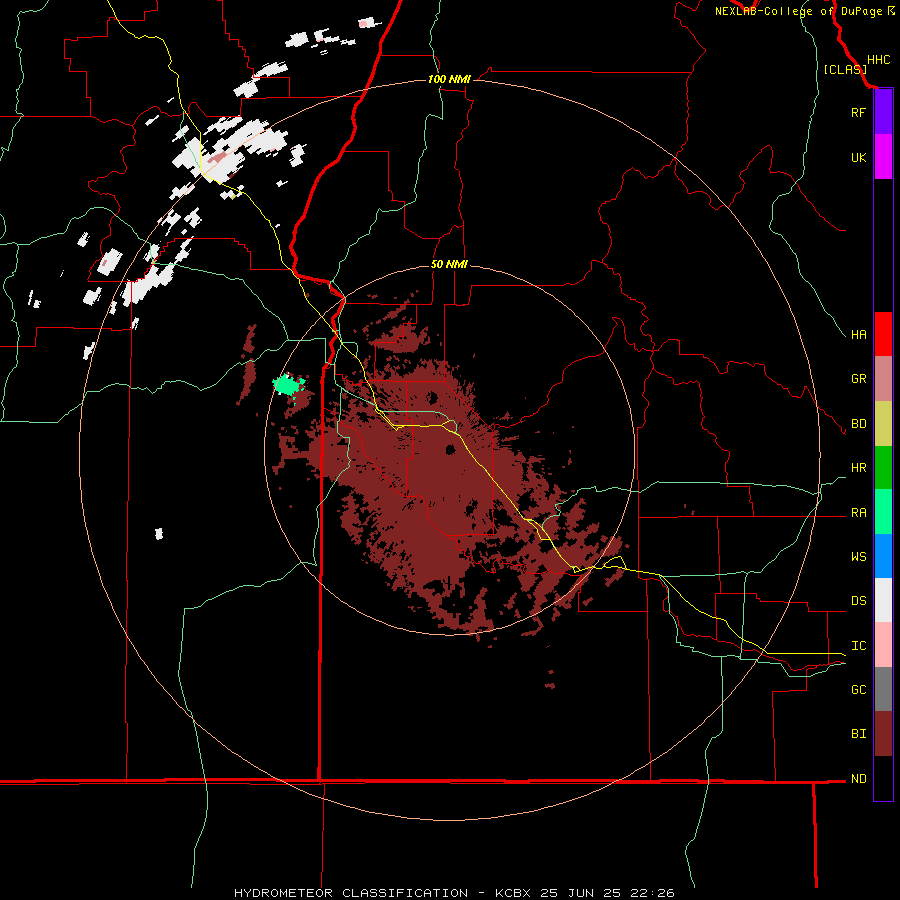The width and height of the screenshot is (900, 900).
Task: Select the HA legend label
Action: [x=858, y=334]
